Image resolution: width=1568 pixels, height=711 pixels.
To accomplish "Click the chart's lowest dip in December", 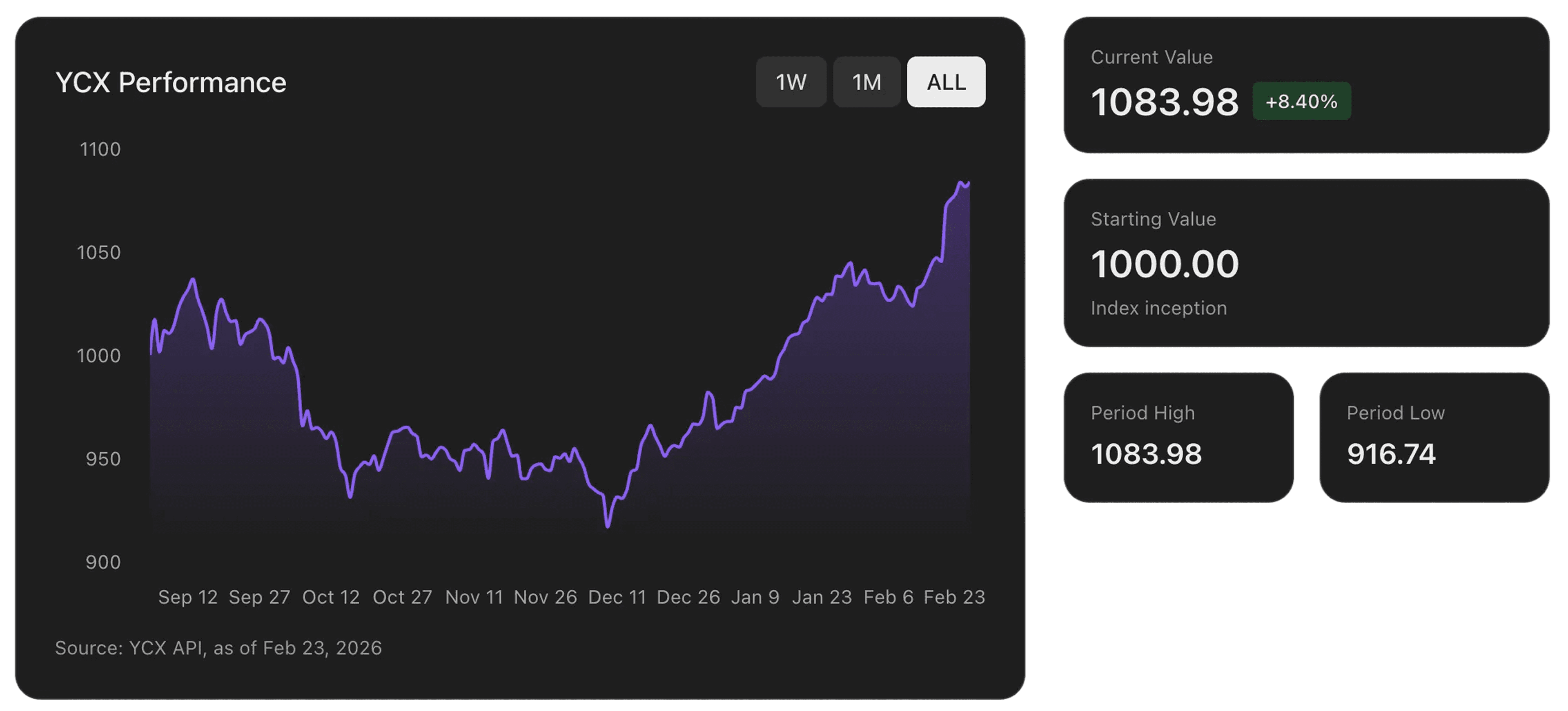I will [x=608, y=526].
